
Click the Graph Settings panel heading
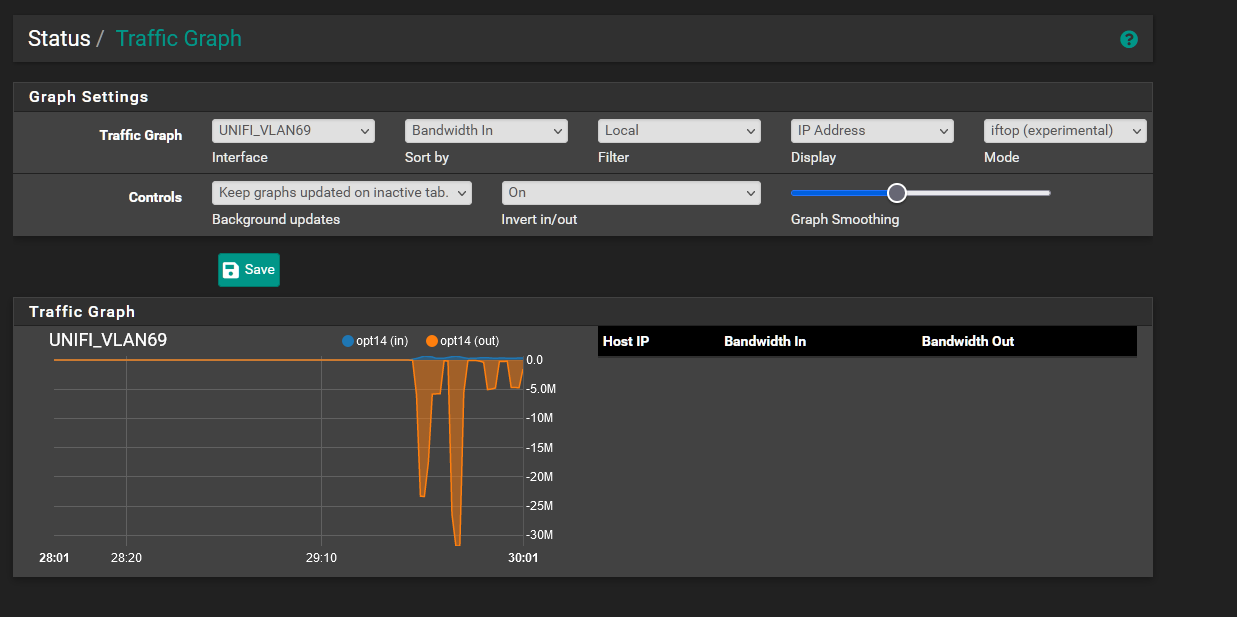click(x=89, y=97)
